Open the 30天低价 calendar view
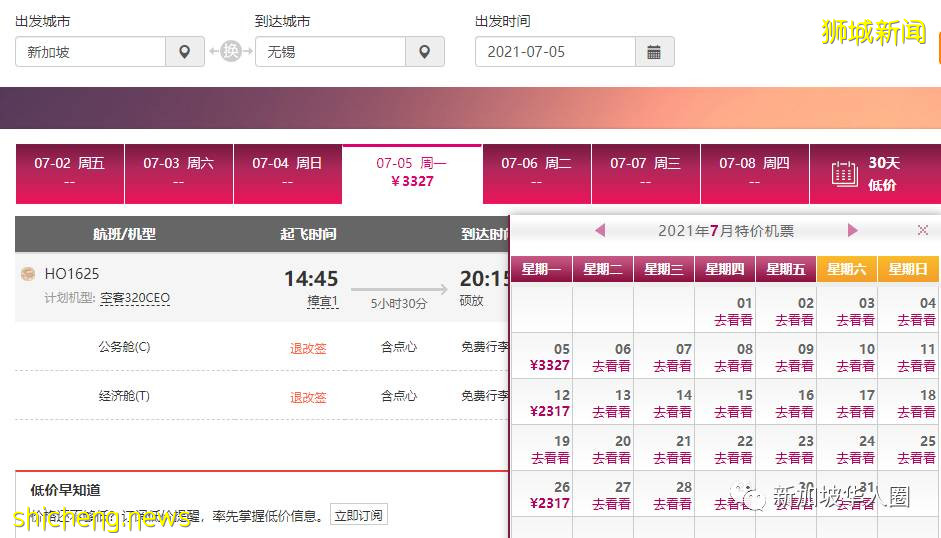Viewport: 941px width, 538px height. coord(867,174)
